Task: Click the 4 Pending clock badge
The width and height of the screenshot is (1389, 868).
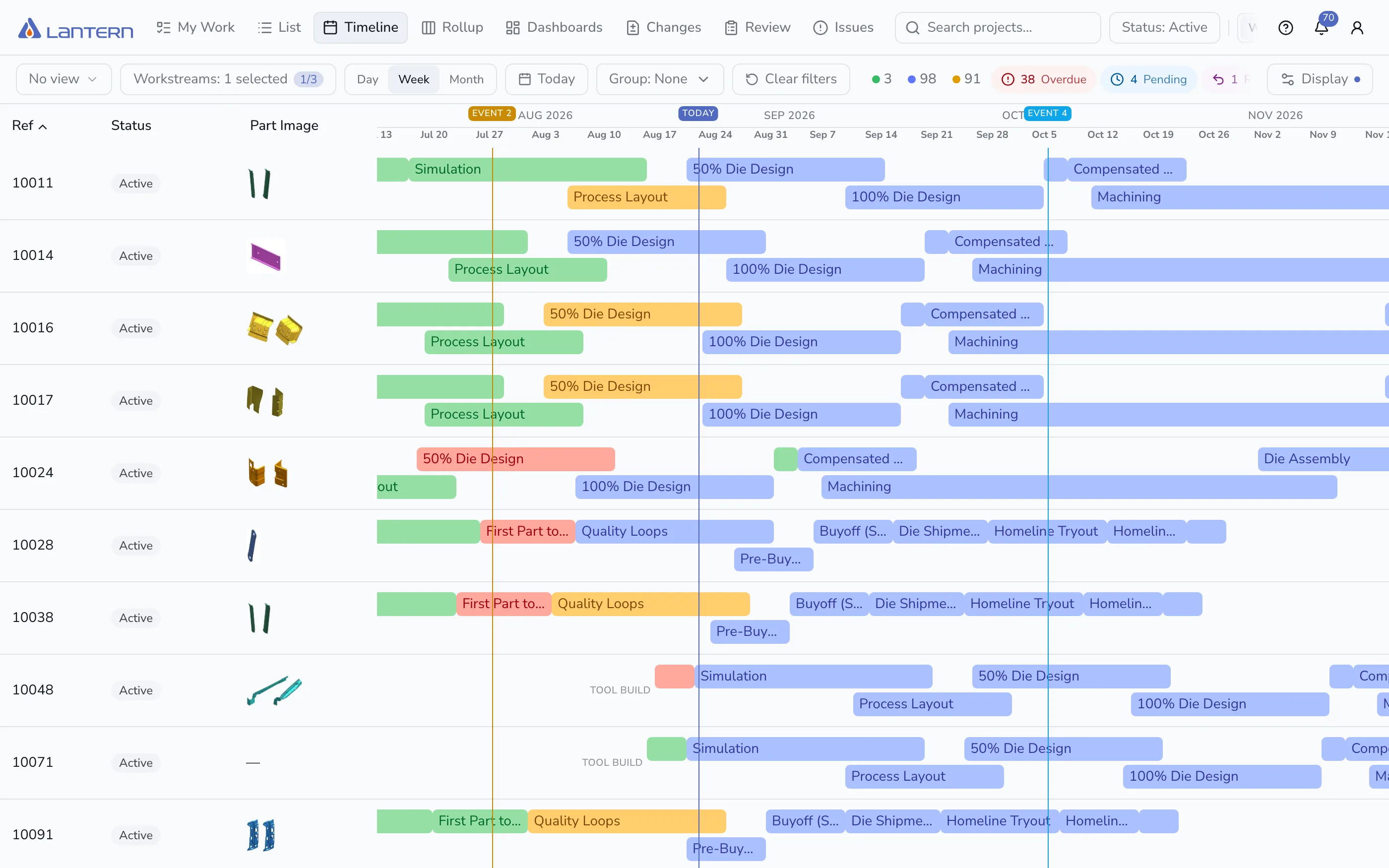Action: [x=1148, y=79]
